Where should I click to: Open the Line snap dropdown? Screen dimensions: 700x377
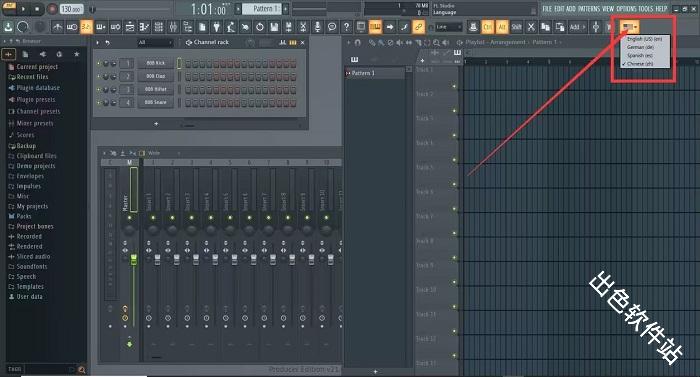448,27
